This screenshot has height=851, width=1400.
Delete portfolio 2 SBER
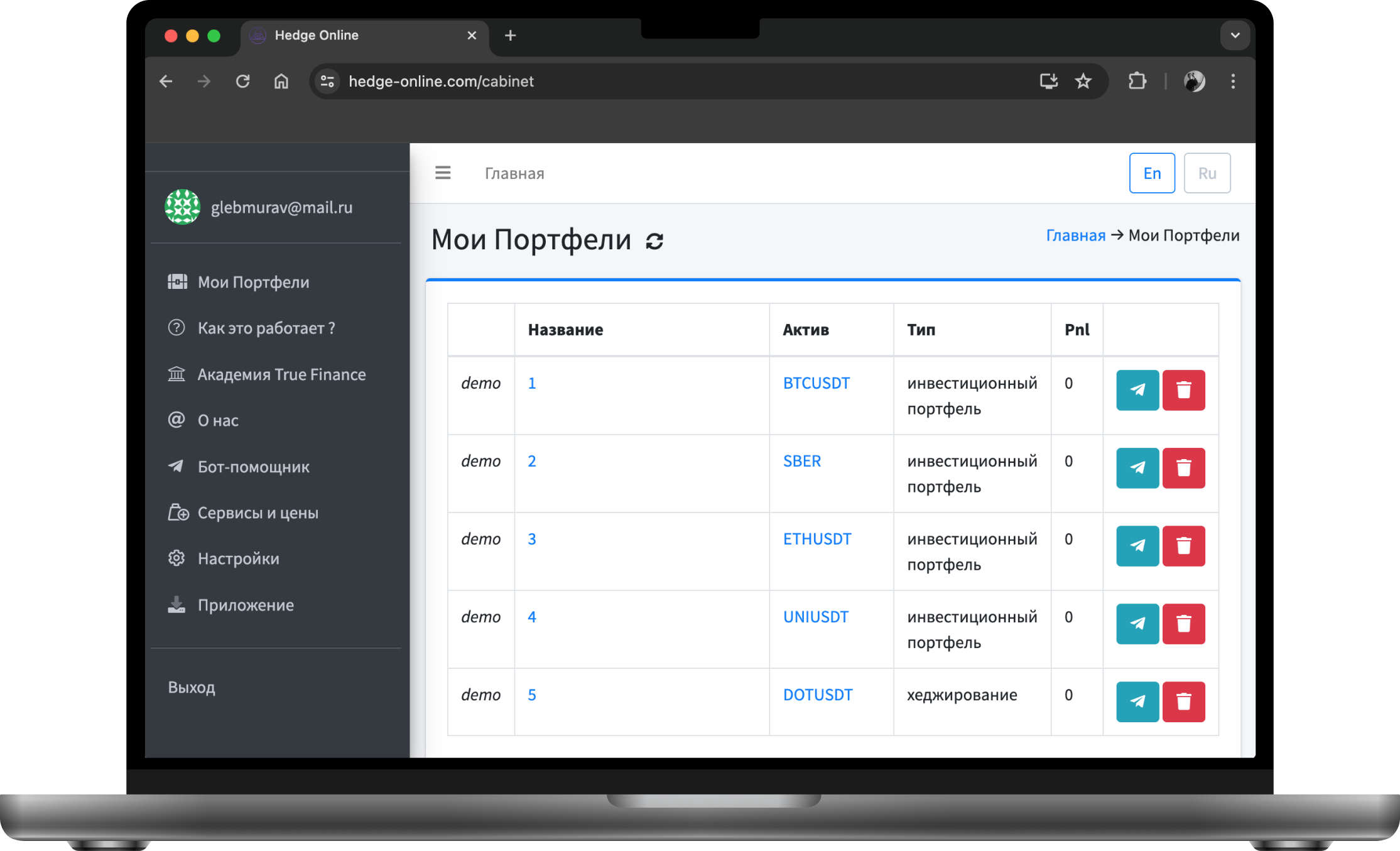(1183, 468)
